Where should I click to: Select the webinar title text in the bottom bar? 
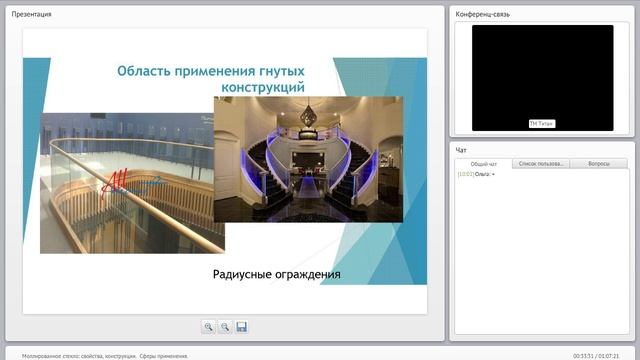105,356
